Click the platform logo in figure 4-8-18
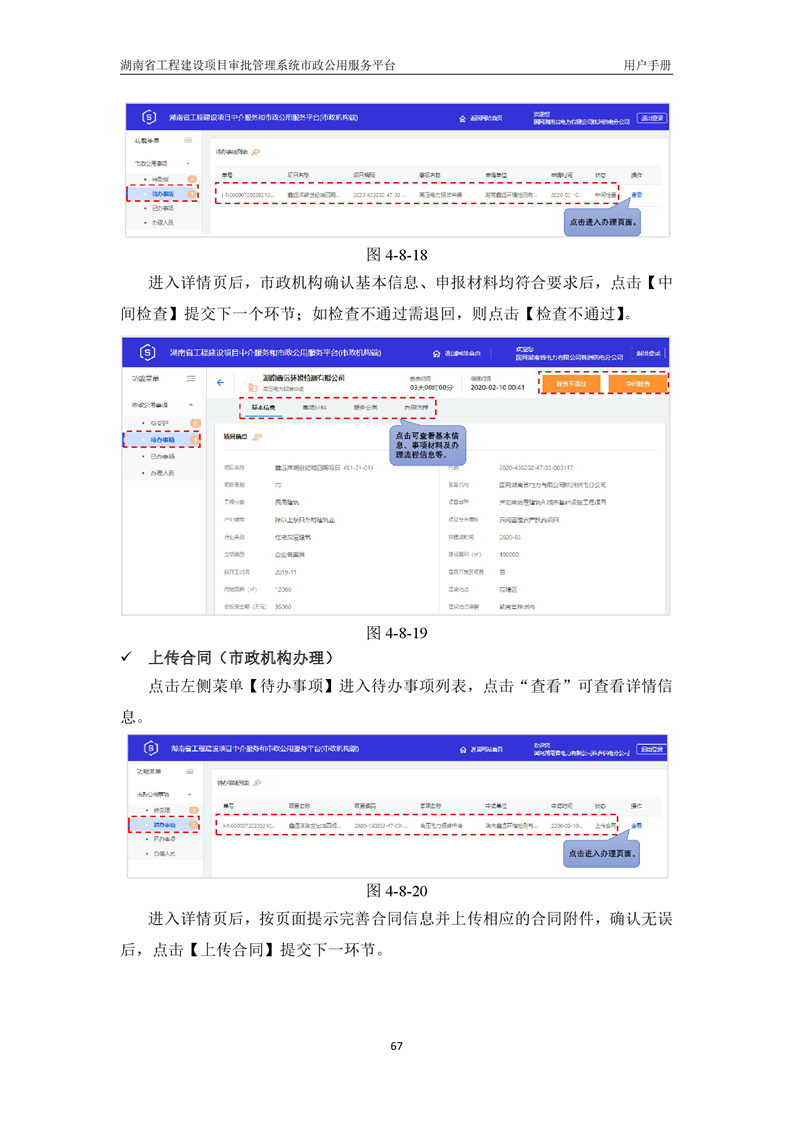This screenshot has height=1122, width=793. click(148, 117)
